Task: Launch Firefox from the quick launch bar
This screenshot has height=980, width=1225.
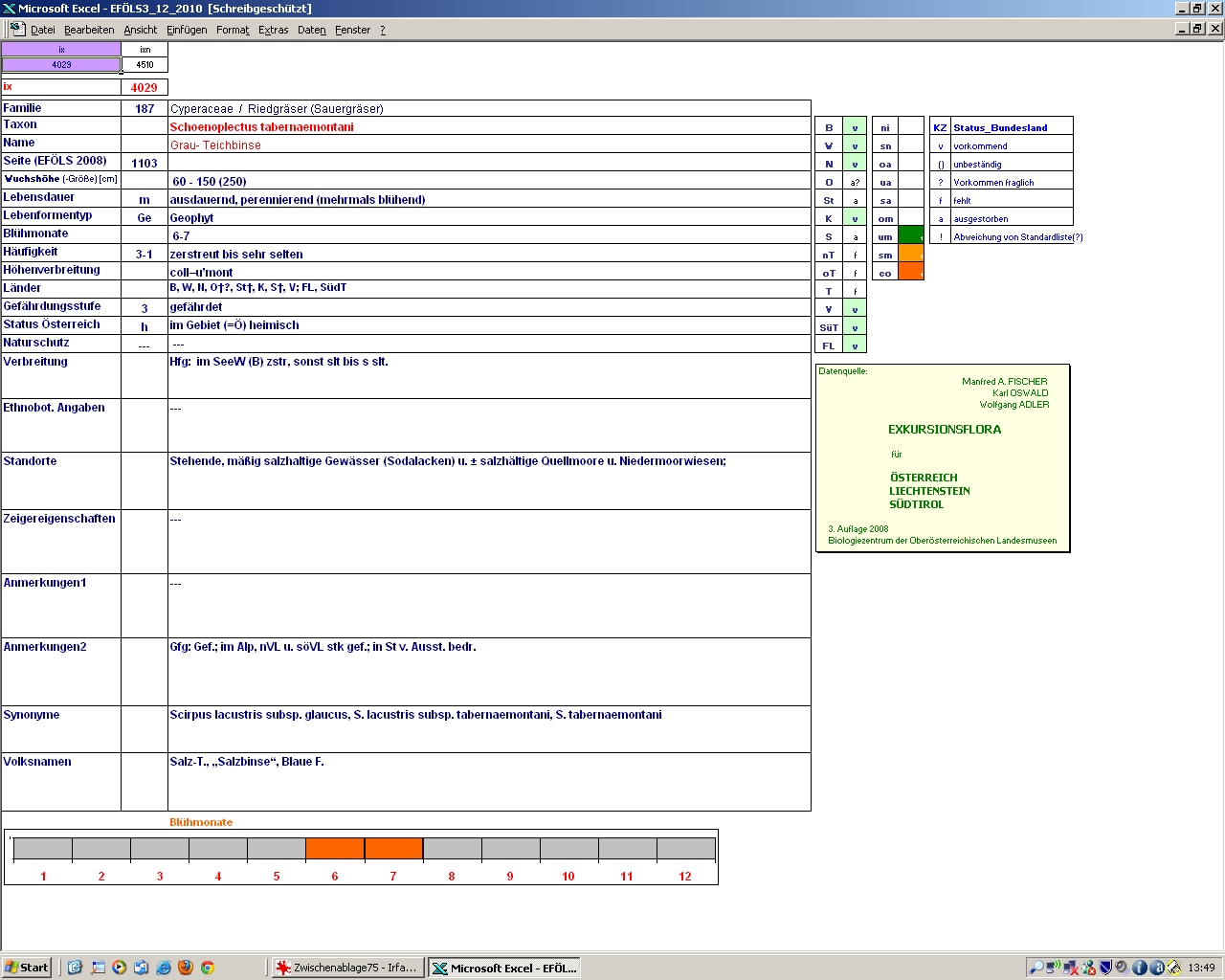Action: [186, 968]
